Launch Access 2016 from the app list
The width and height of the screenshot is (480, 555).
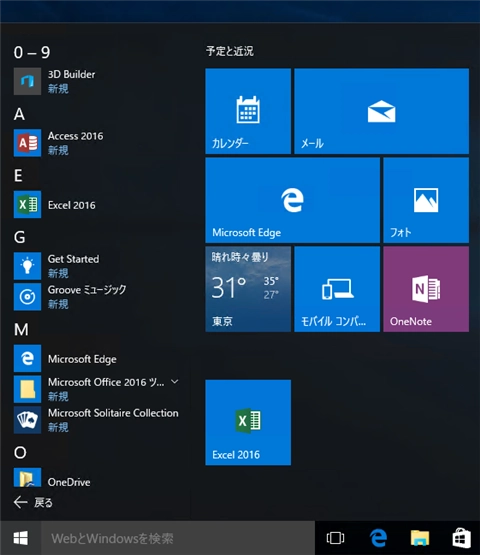27,143
